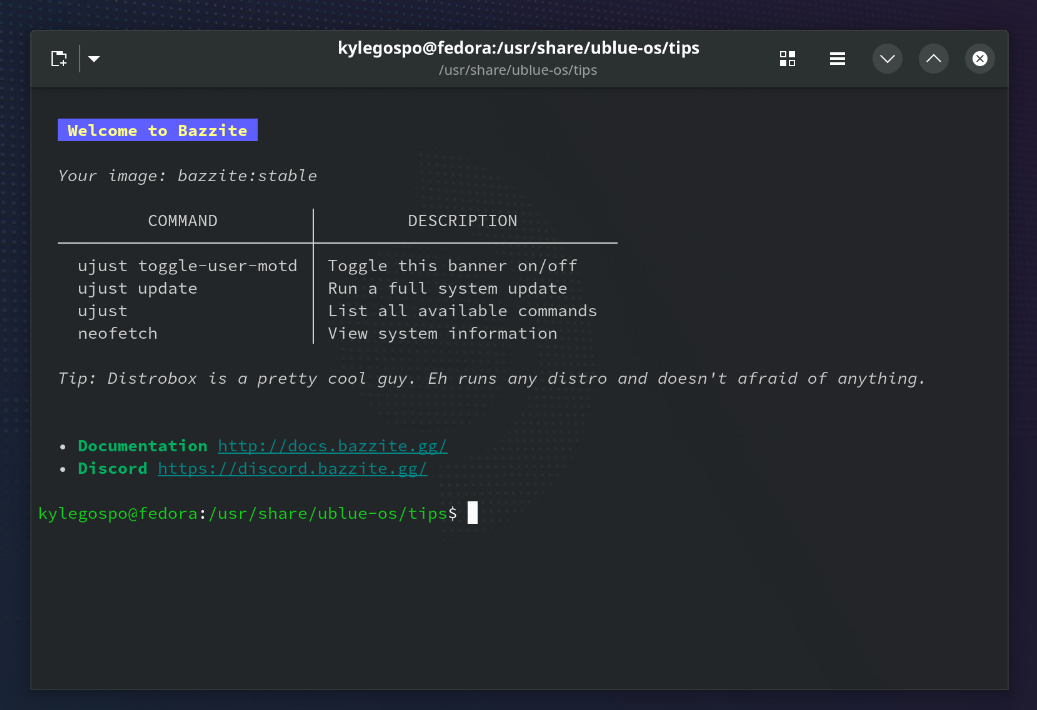The height and width of the screenshot is (710, 1037).
Task: Click the 'Your image: bazzite:stable' line
Action: [187, 176]
